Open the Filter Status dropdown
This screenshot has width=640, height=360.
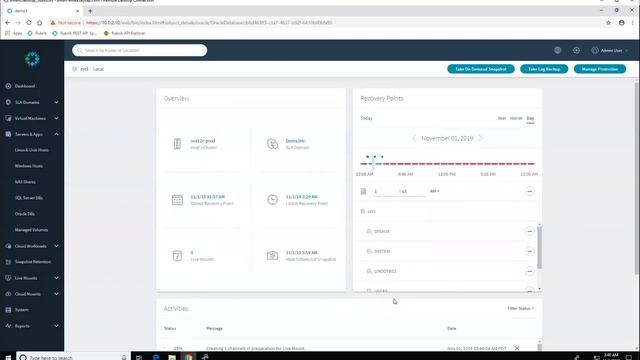tap(521, 309)
